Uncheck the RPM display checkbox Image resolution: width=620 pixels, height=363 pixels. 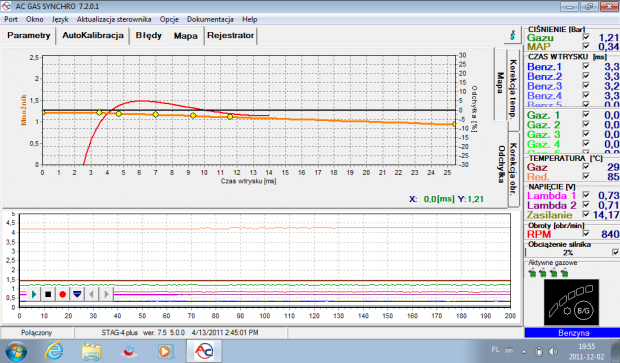click(586, 233)
